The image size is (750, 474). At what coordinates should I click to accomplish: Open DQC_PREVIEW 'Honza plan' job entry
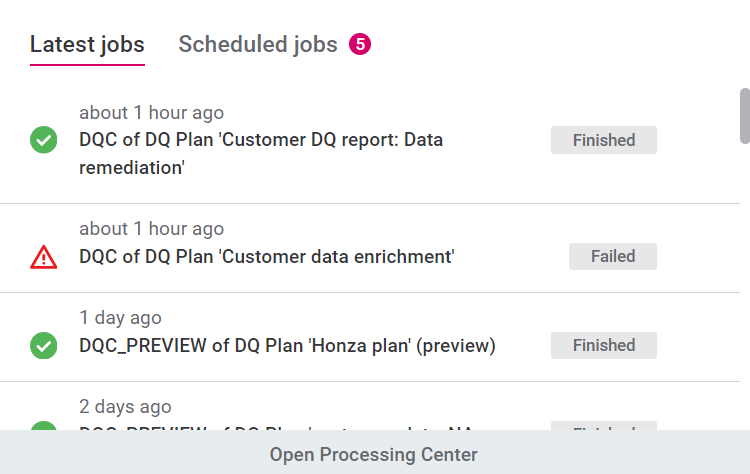coord(287,346)
